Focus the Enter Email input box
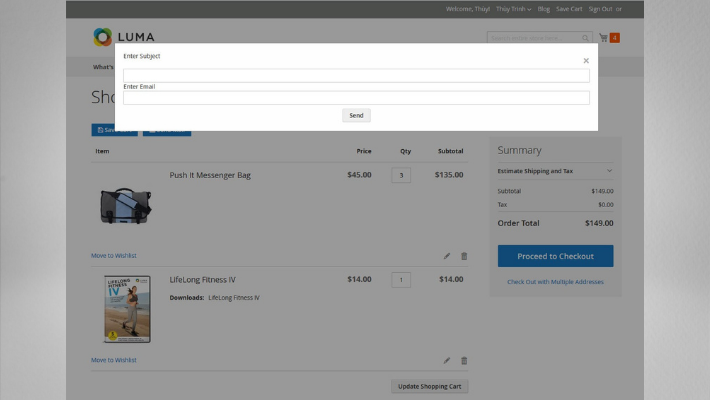This screenshot has height=400, width=710. coord(356,98)
